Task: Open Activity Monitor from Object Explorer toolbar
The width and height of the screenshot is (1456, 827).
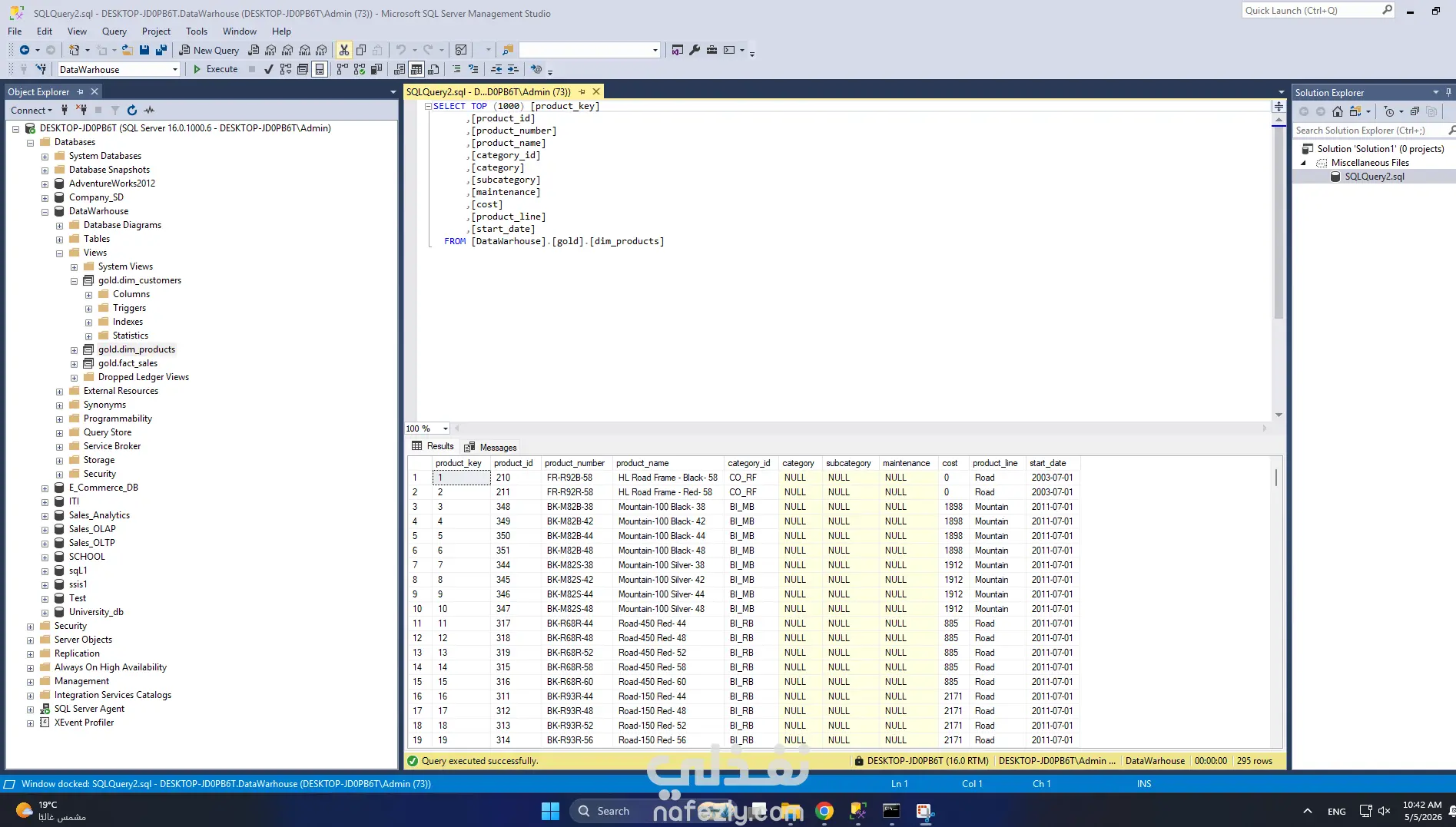Action: (149, 110)
